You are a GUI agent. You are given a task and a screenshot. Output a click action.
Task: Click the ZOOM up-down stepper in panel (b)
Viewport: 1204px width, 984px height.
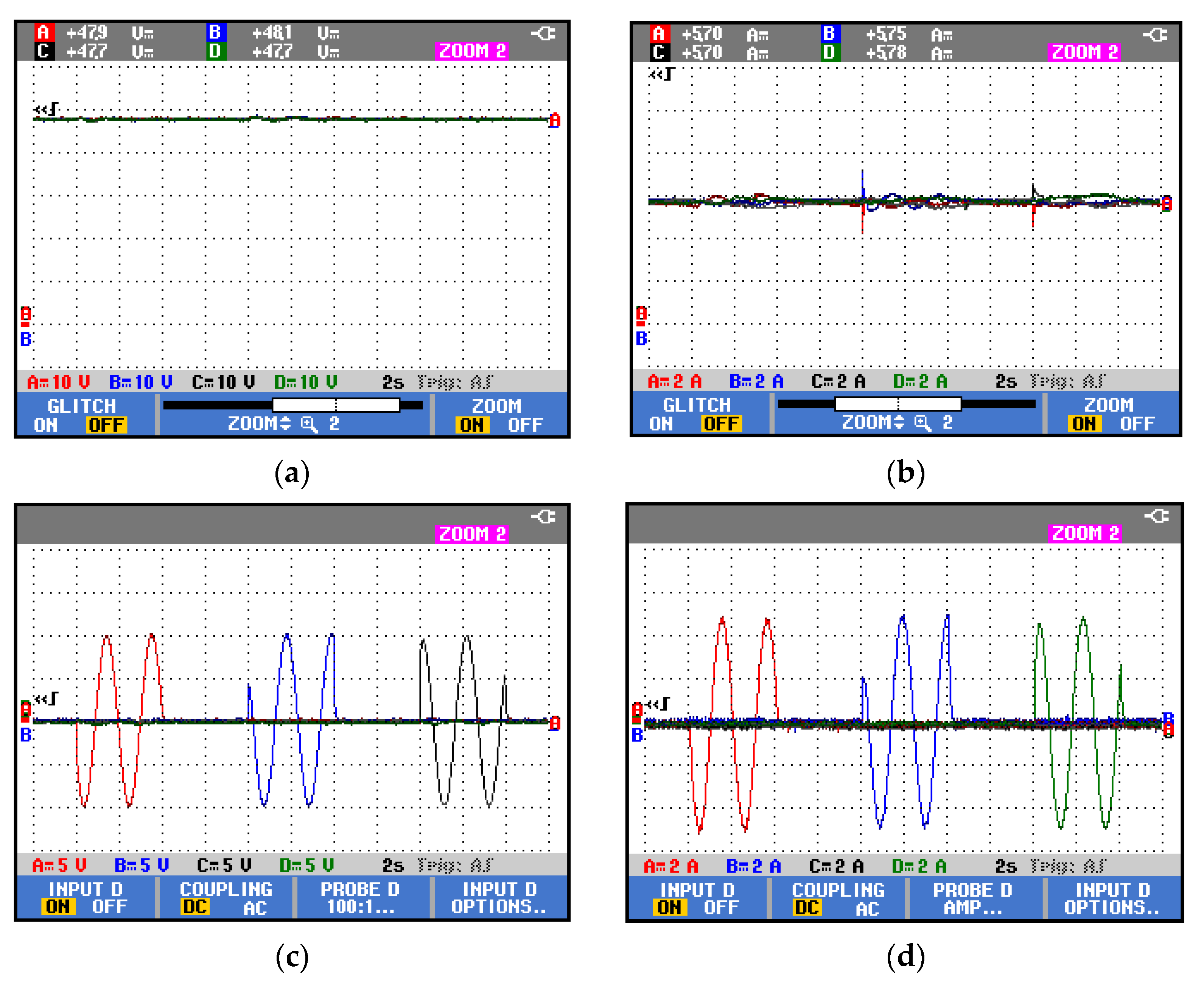point(899,422)
